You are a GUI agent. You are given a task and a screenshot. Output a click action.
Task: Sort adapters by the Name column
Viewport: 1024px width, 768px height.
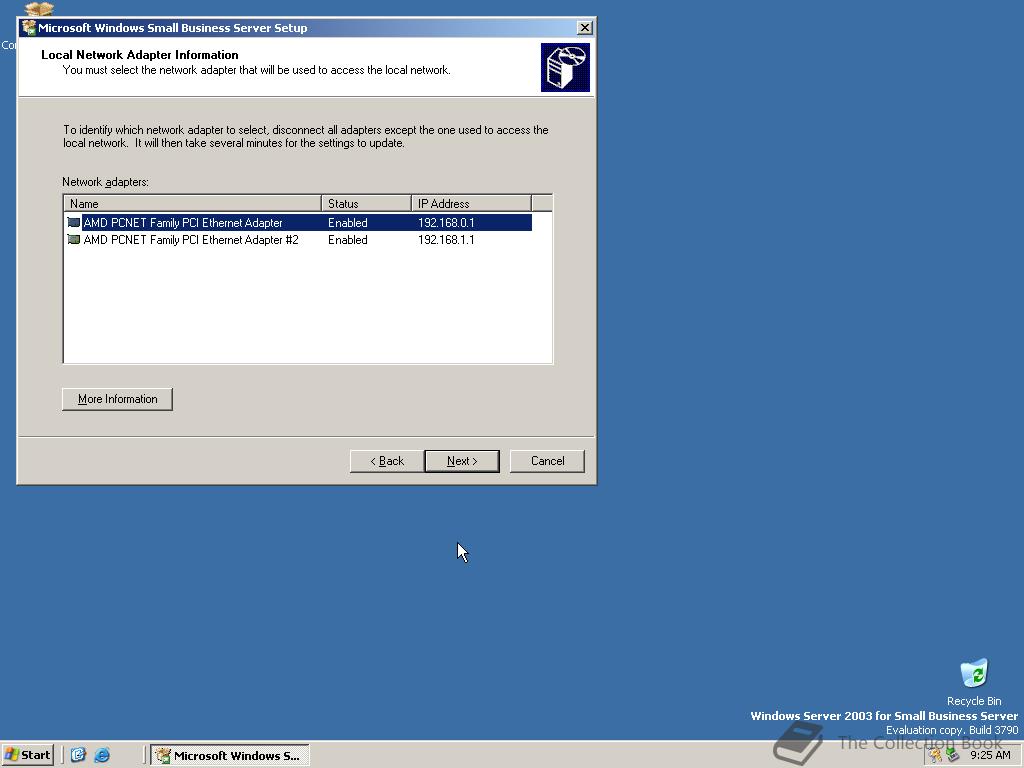[193, 203]
